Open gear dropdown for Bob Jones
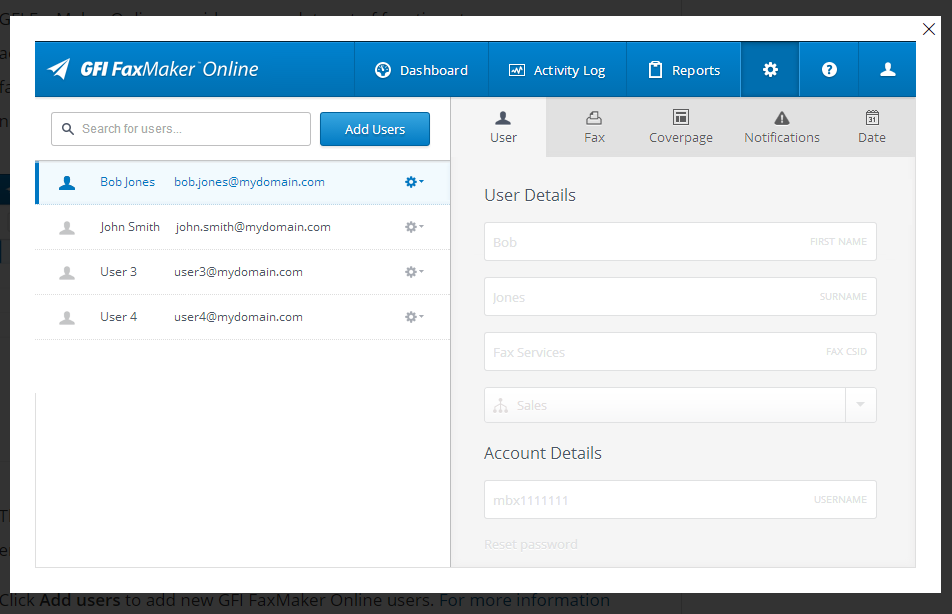 (414, 182)
